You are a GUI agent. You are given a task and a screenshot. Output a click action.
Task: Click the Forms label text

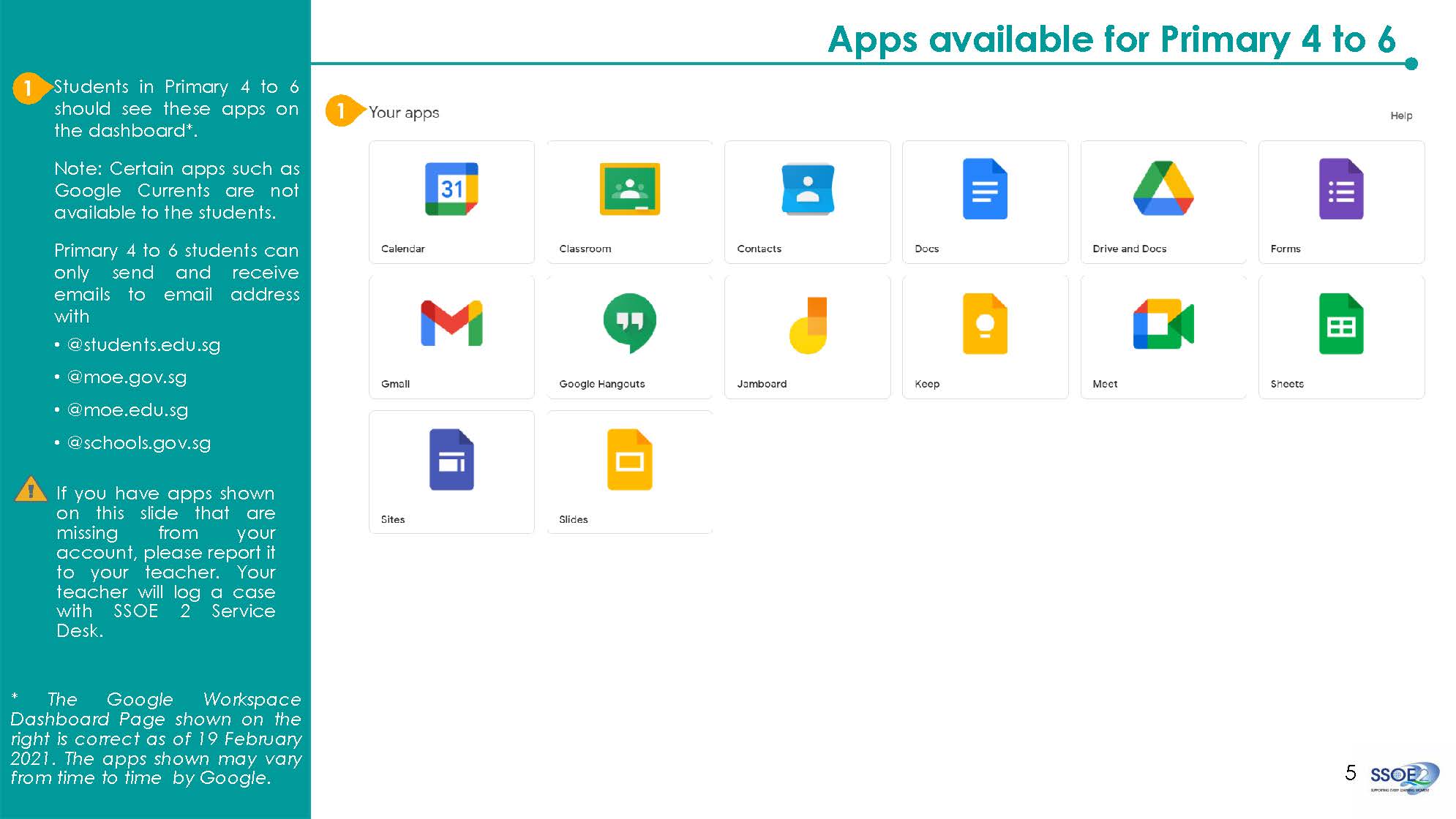click(1285, 249)
